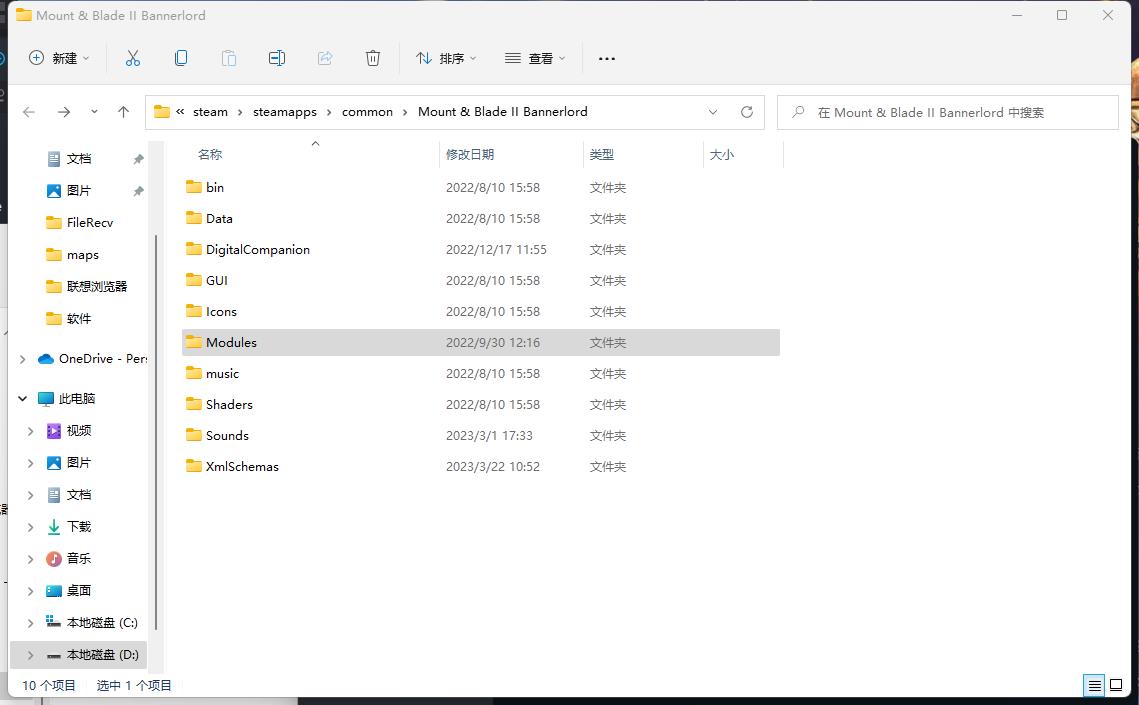This screenshot has width=1139, height=705.
Task: Go forward with the right arrow
Action: point(64,112)
